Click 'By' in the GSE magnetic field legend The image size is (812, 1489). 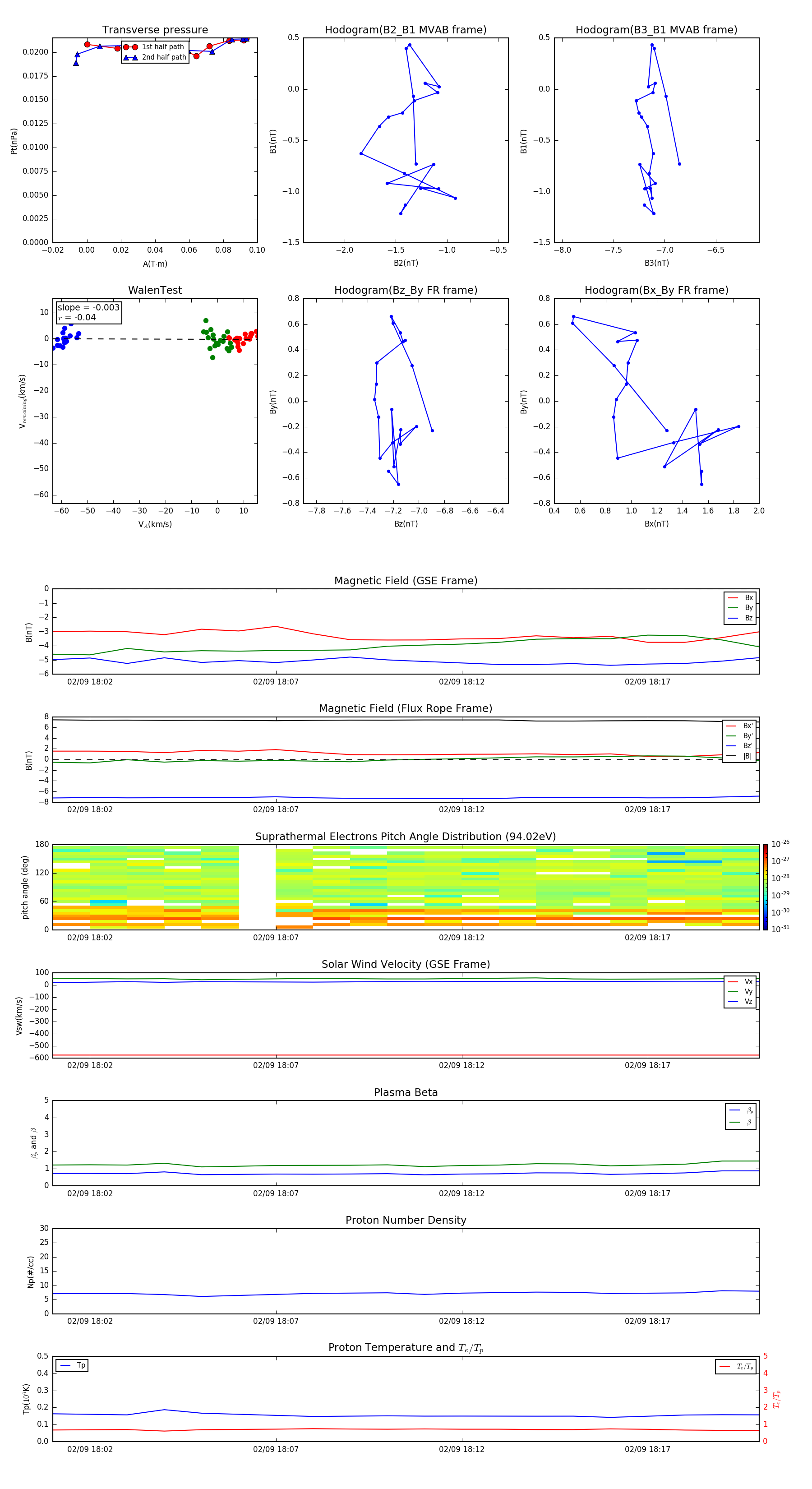click(x=740, y=608)
